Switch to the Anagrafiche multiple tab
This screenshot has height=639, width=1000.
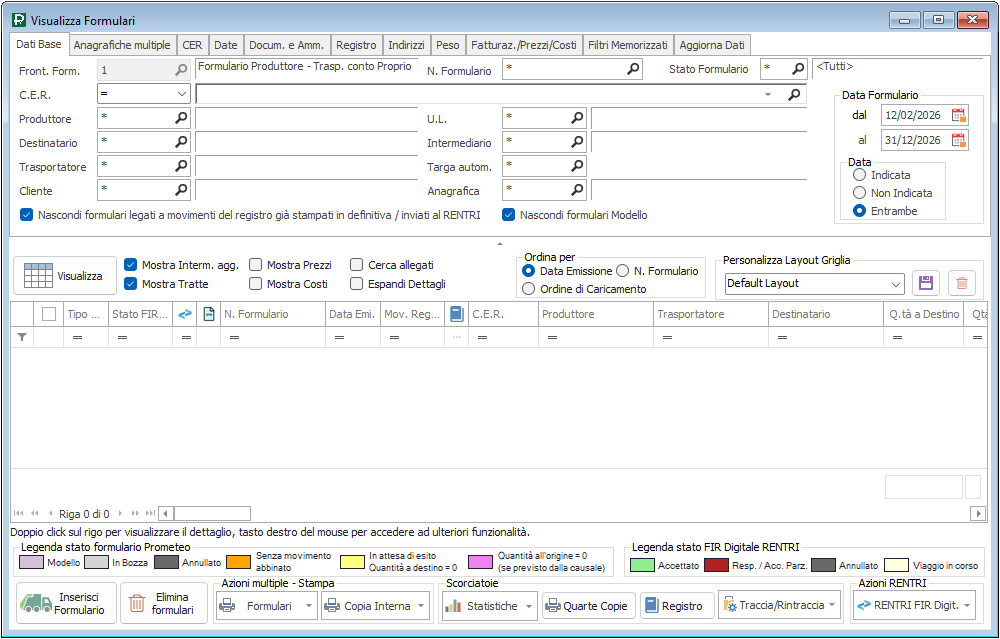click(122, 45)
